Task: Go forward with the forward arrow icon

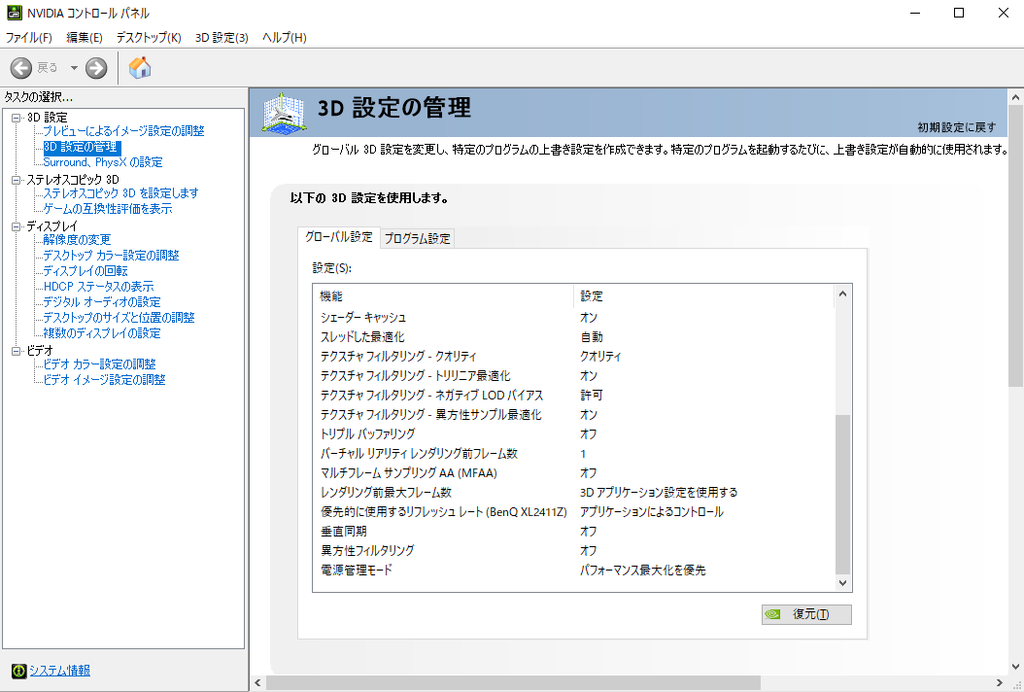Action: [x=96, y=67]
